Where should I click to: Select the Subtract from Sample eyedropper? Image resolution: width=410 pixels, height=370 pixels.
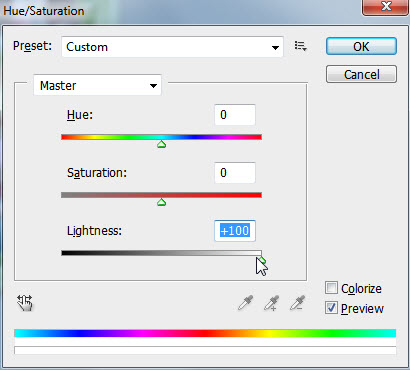(297, 303)
